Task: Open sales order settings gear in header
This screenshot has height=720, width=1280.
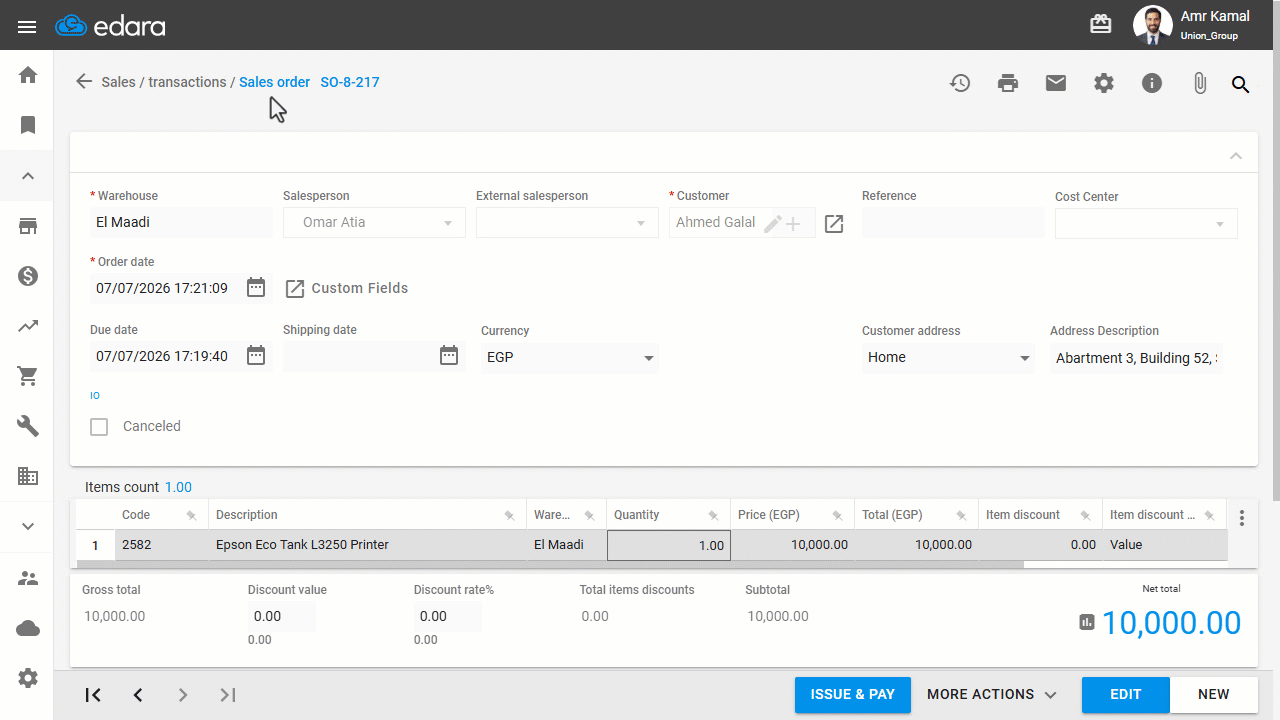Action: [1104, 83]
